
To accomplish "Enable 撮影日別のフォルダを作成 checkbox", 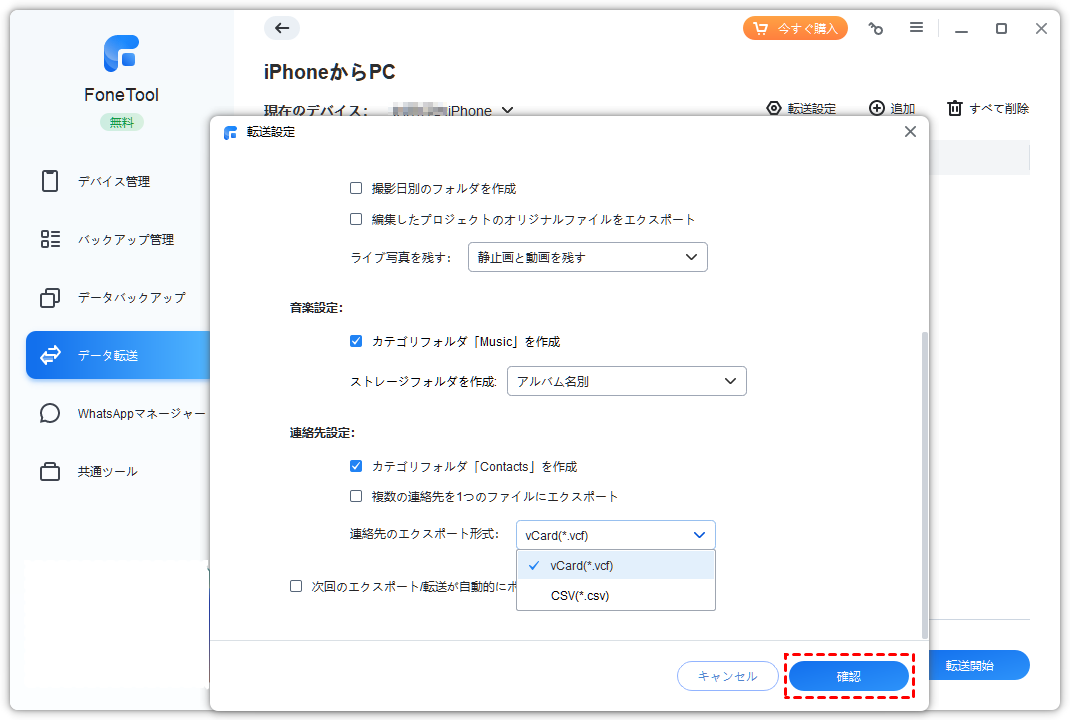I will click(x=356, y=188).
